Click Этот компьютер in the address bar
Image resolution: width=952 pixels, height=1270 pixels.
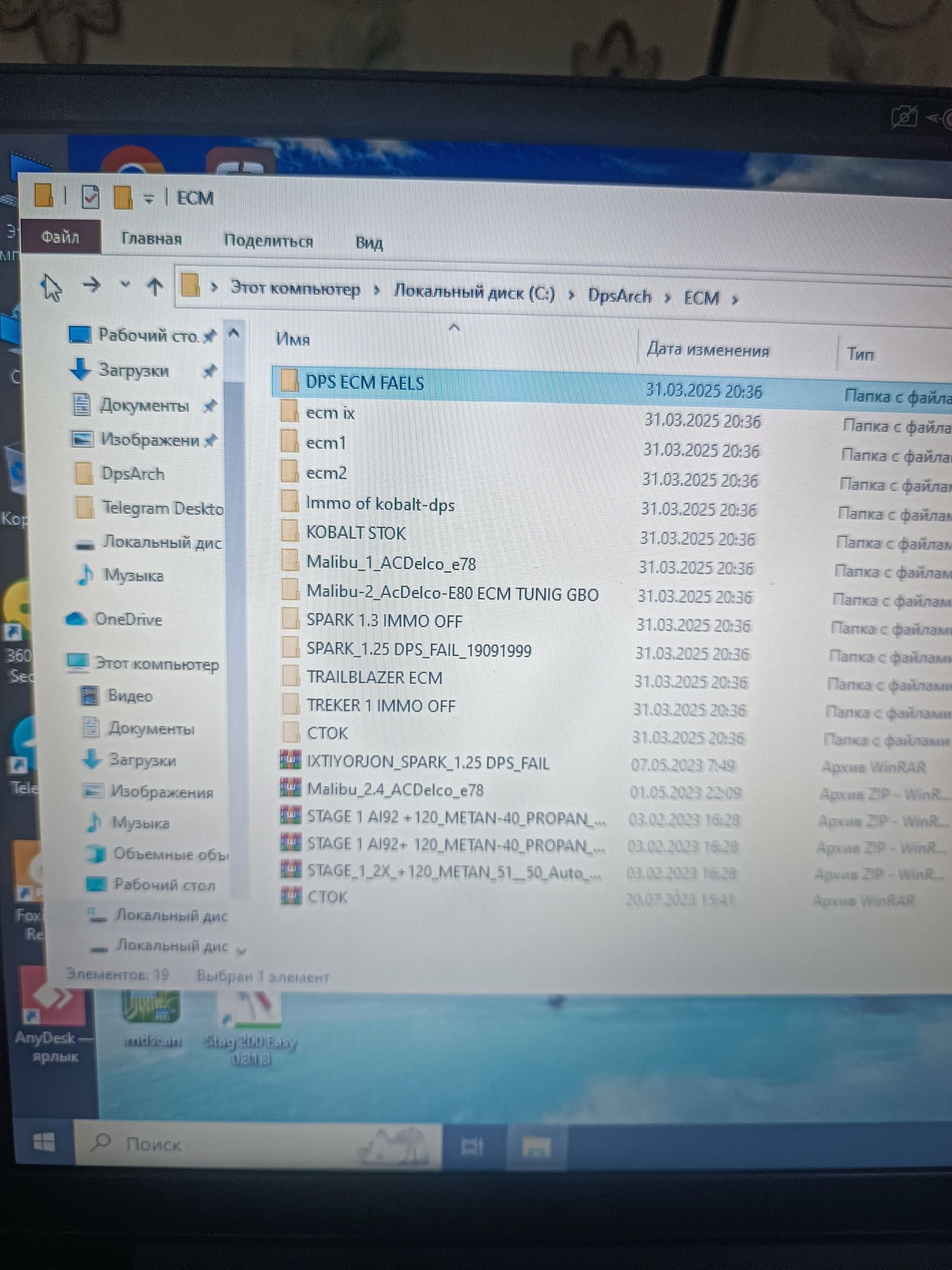295,289
